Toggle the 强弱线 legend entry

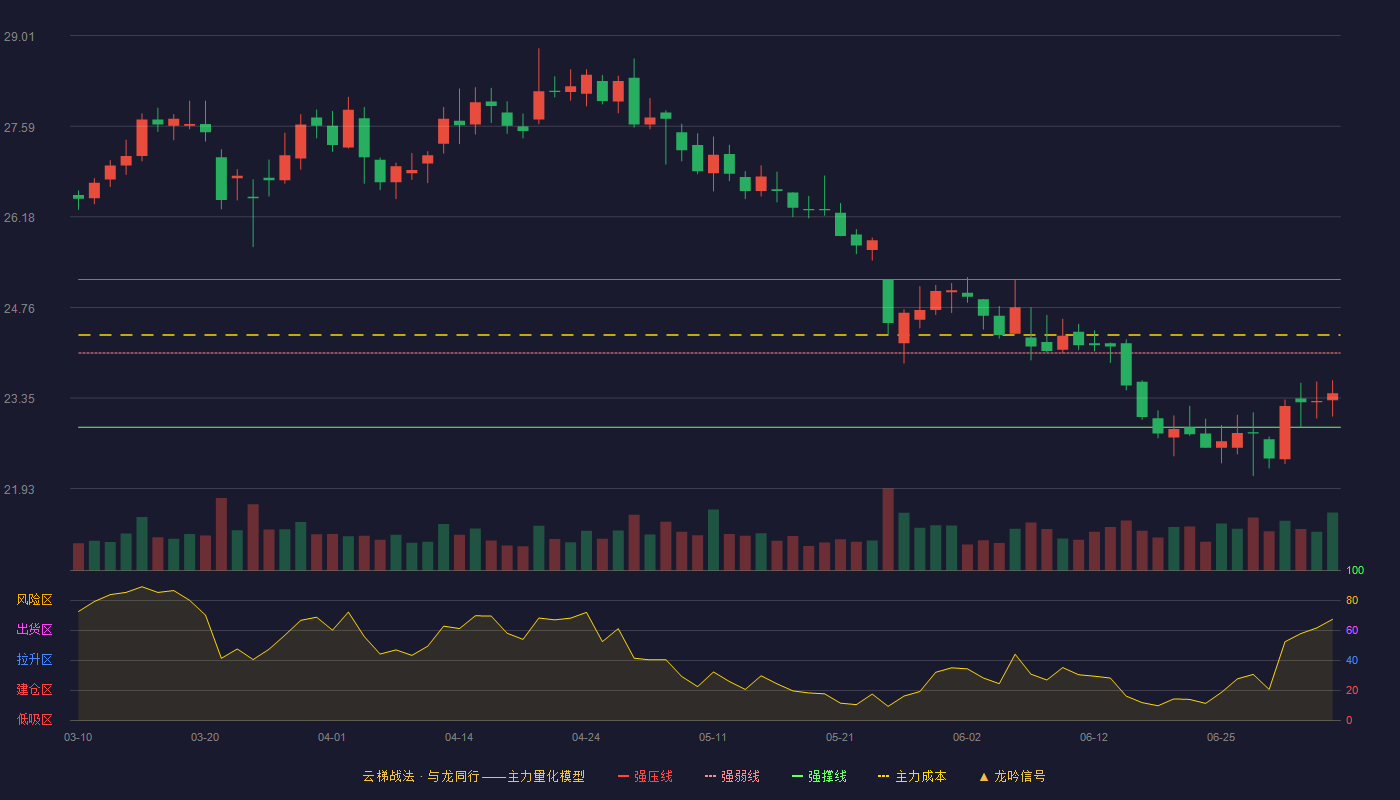click(732, 776)
